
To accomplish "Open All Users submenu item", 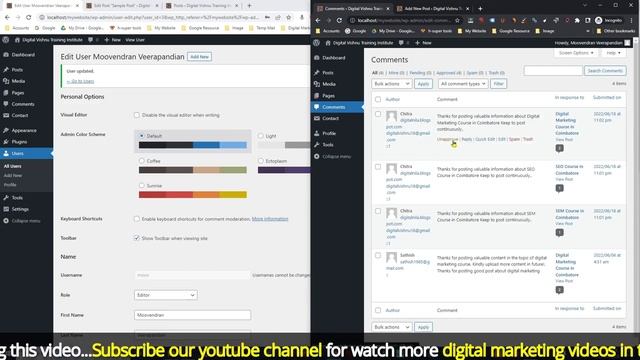I will click(13, 166).
